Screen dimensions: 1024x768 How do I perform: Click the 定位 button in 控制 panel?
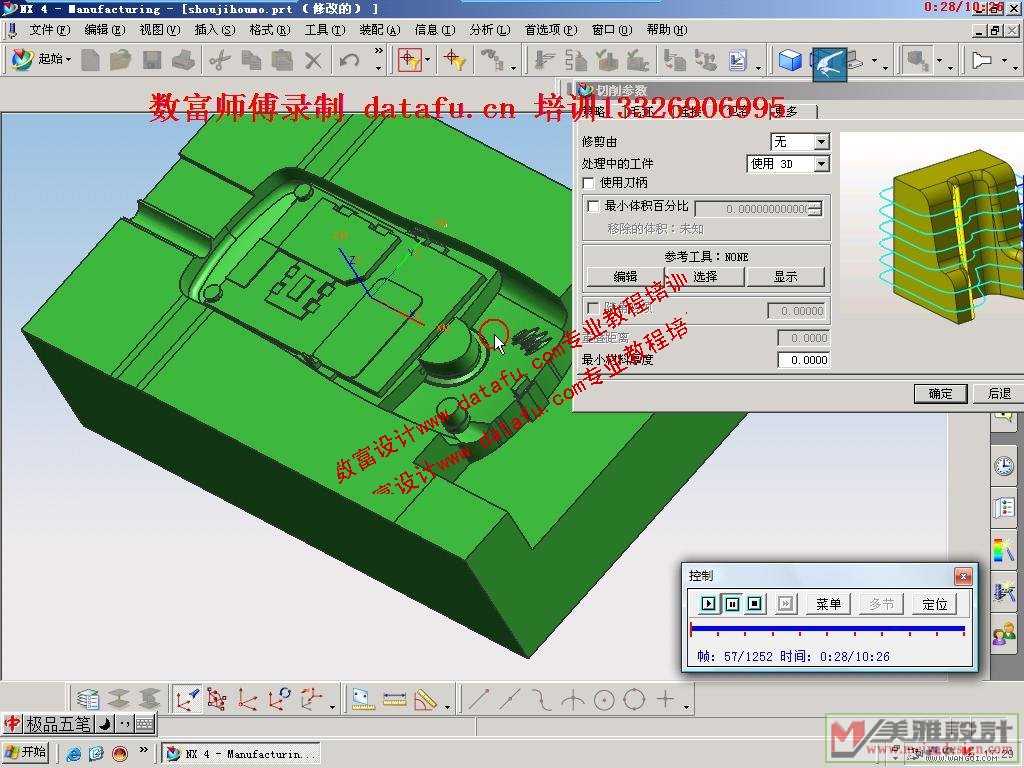935,604
